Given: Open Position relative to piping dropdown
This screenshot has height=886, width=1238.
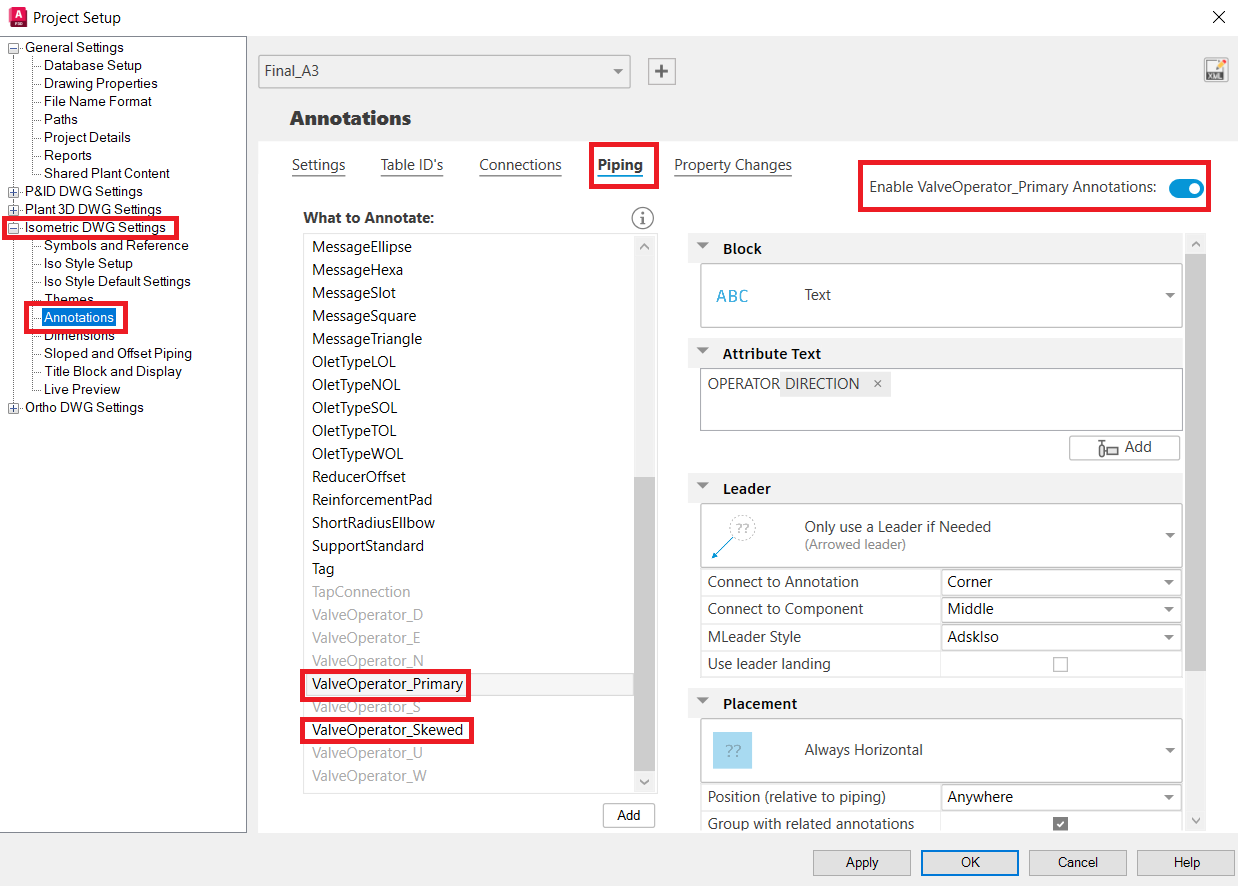Looking at the screenshot, I should (1061, 797).
